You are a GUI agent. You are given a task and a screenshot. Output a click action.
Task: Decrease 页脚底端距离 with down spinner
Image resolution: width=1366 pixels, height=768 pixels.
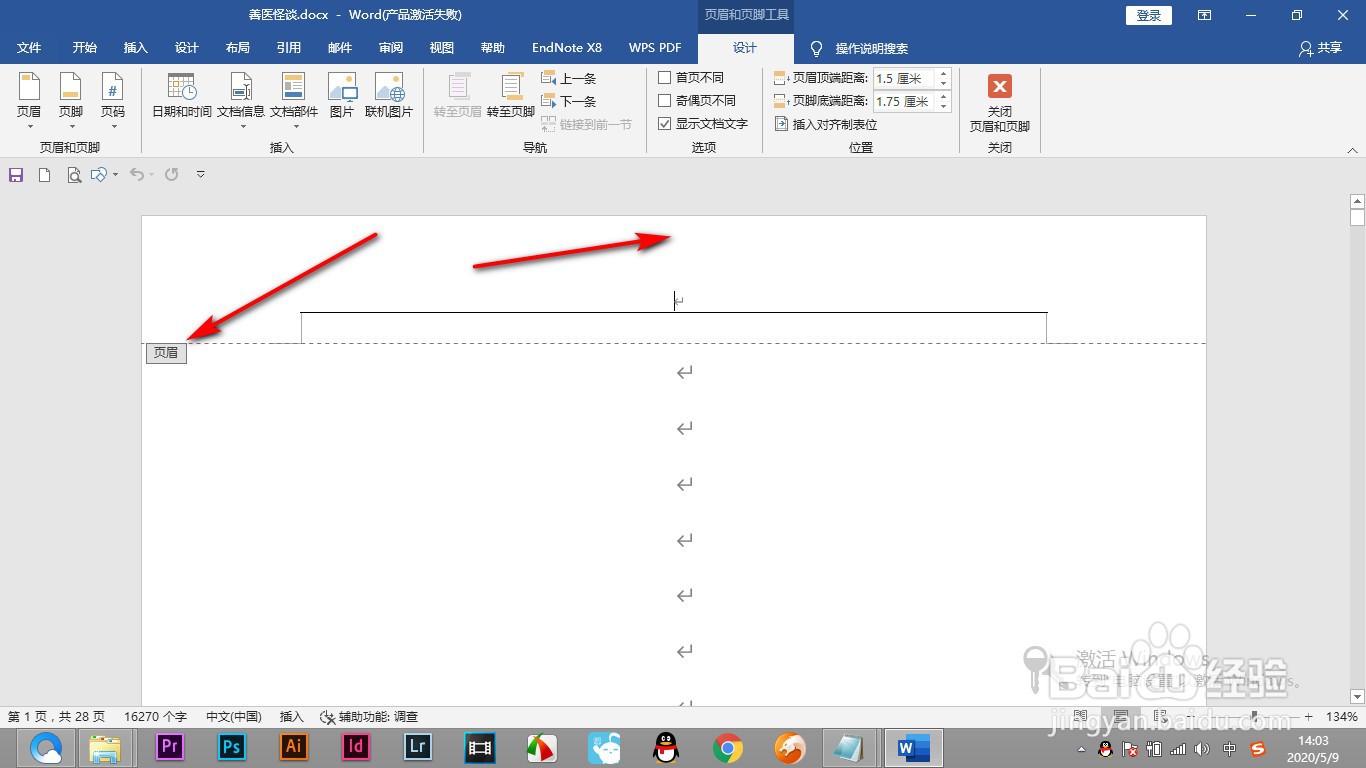[x=943, y=106]
